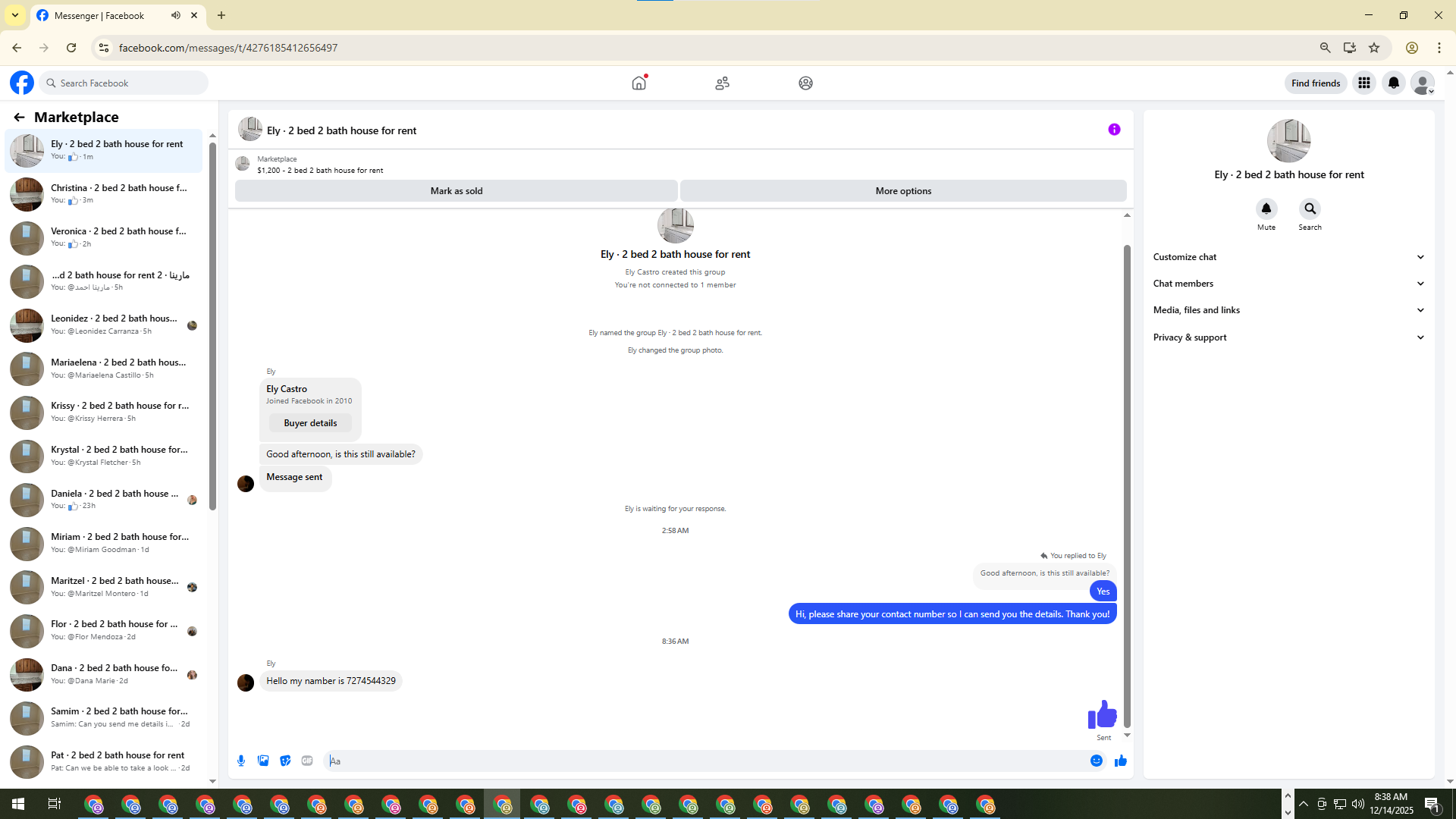Attach a photo via the image icon
1456x819 pixels.
point(263,761)
